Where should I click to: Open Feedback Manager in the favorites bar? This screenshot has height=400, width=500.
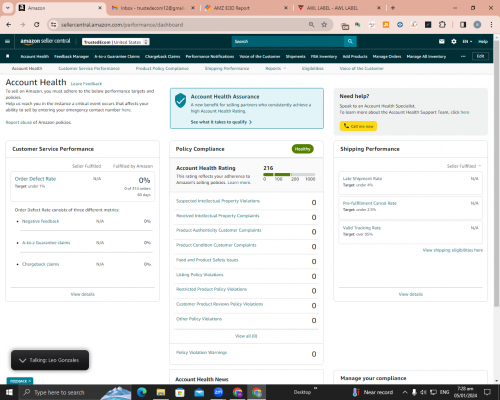click(71, 56)
